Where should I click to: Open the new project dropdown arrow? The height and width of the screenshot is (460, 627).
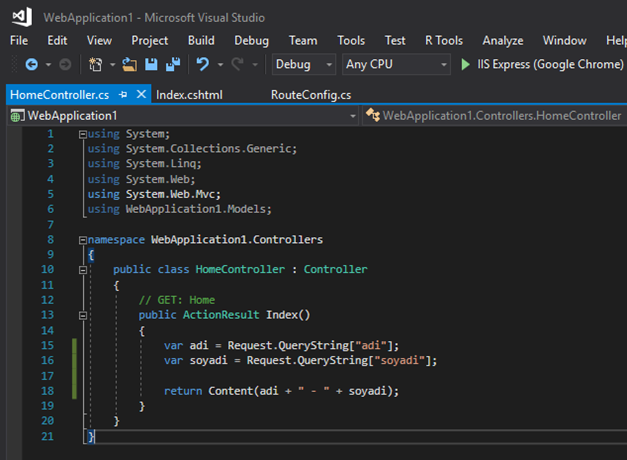point(112,64)
